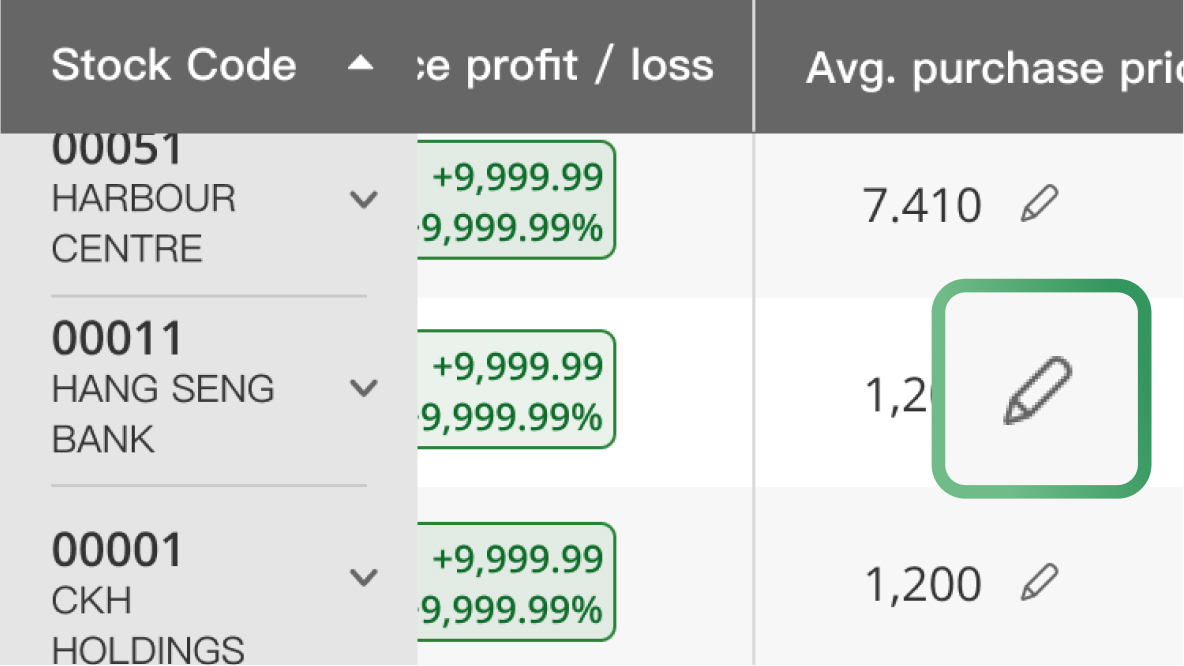Click the 7.410 price value

tap(921, 206)
